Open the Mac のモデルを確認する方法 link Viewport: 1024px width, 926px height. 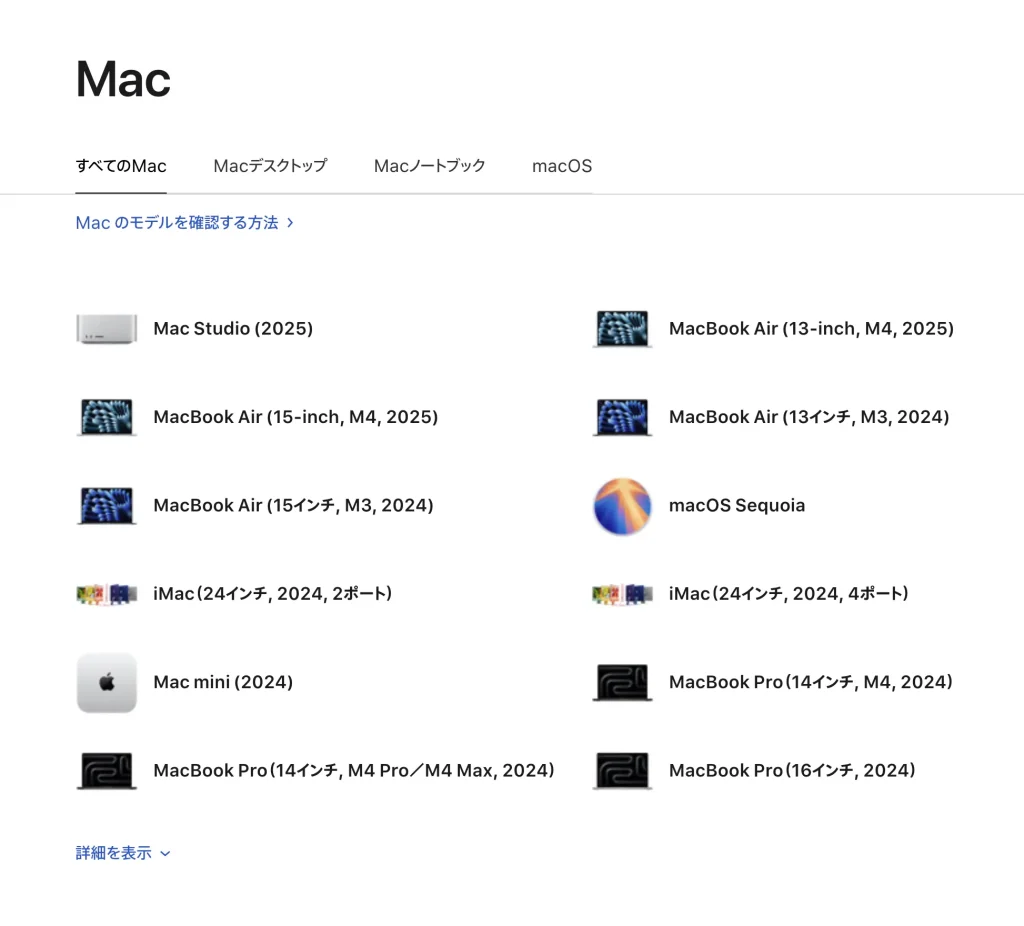click(185, 223)
